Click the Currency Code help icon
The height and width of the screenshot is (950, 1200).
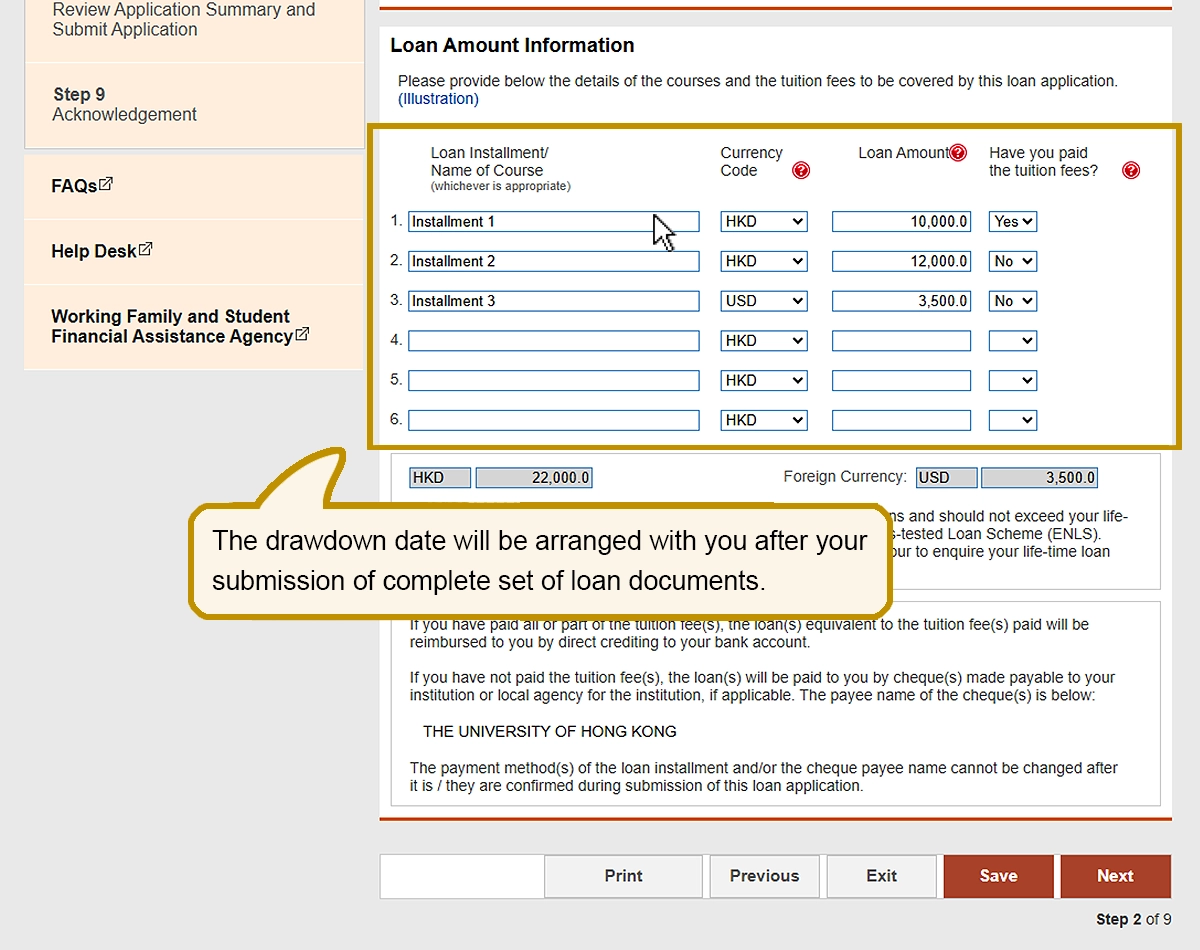click(801, 171)
